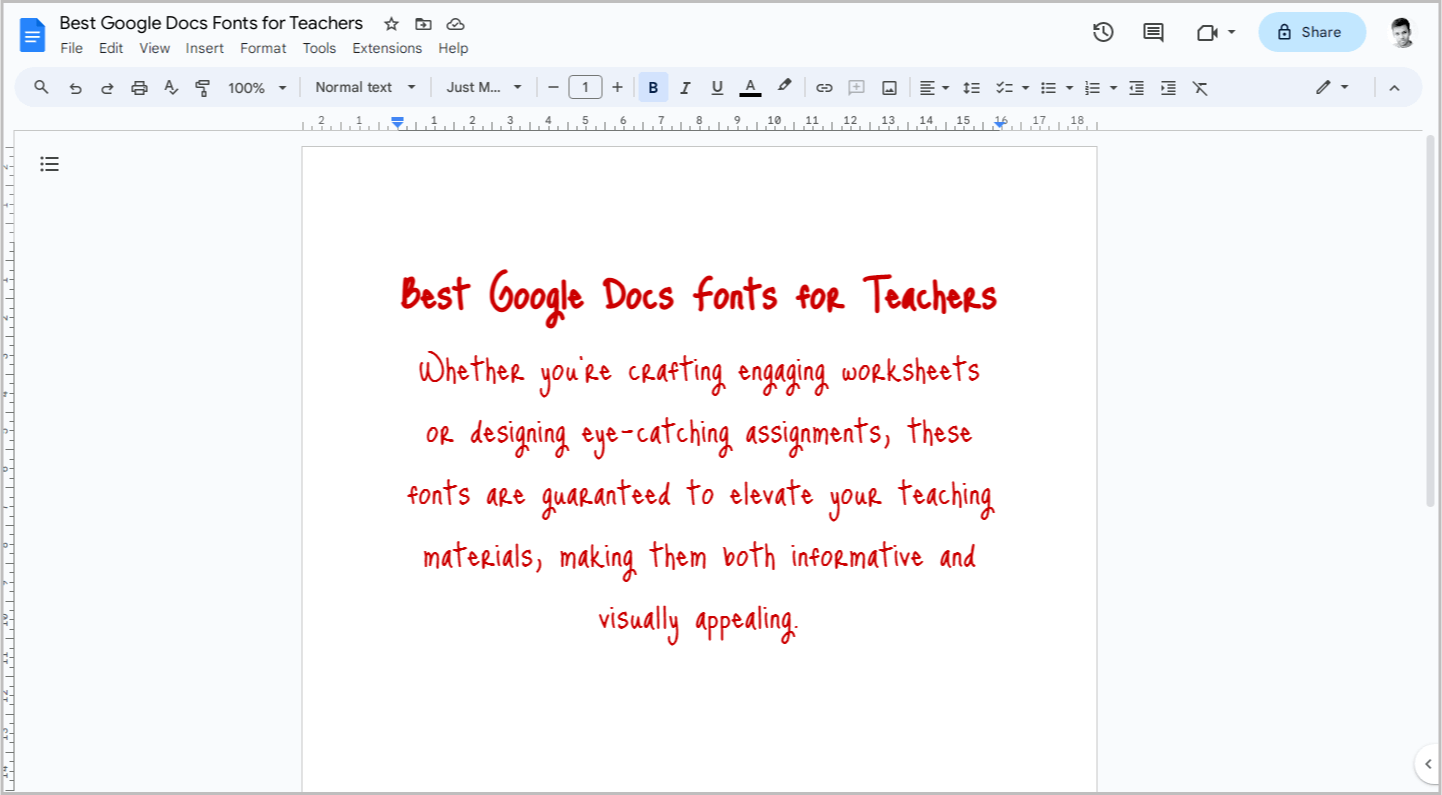Click the font size field

click(585, 88)
